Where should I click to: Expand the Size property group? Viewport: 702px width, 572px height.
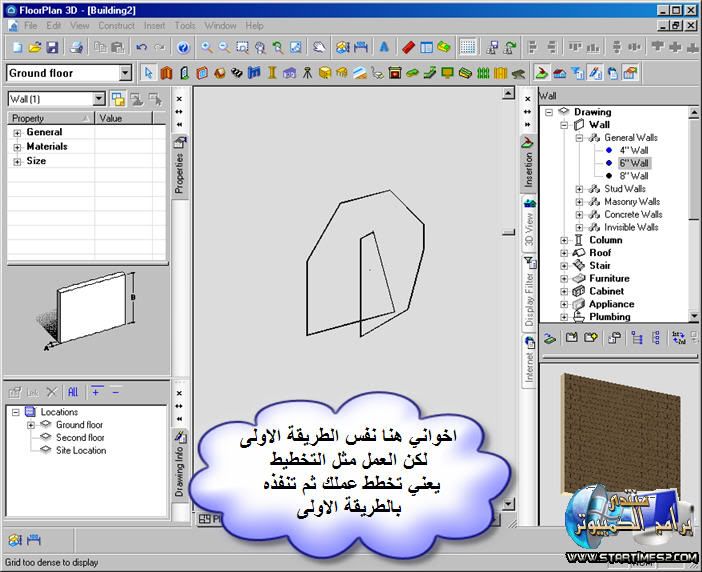[17, 162]
